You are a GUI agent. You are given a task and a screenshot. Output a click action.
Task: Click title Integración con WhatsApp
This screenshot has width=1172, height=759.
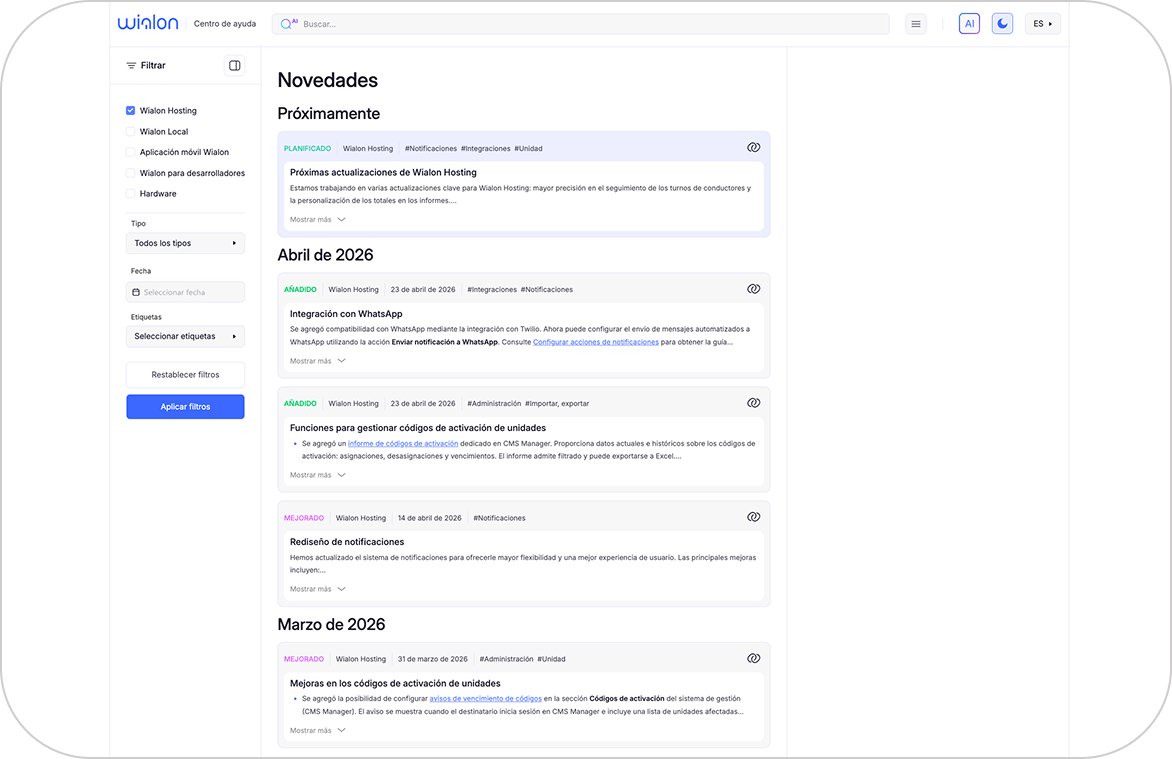click(x=346, y=314)
